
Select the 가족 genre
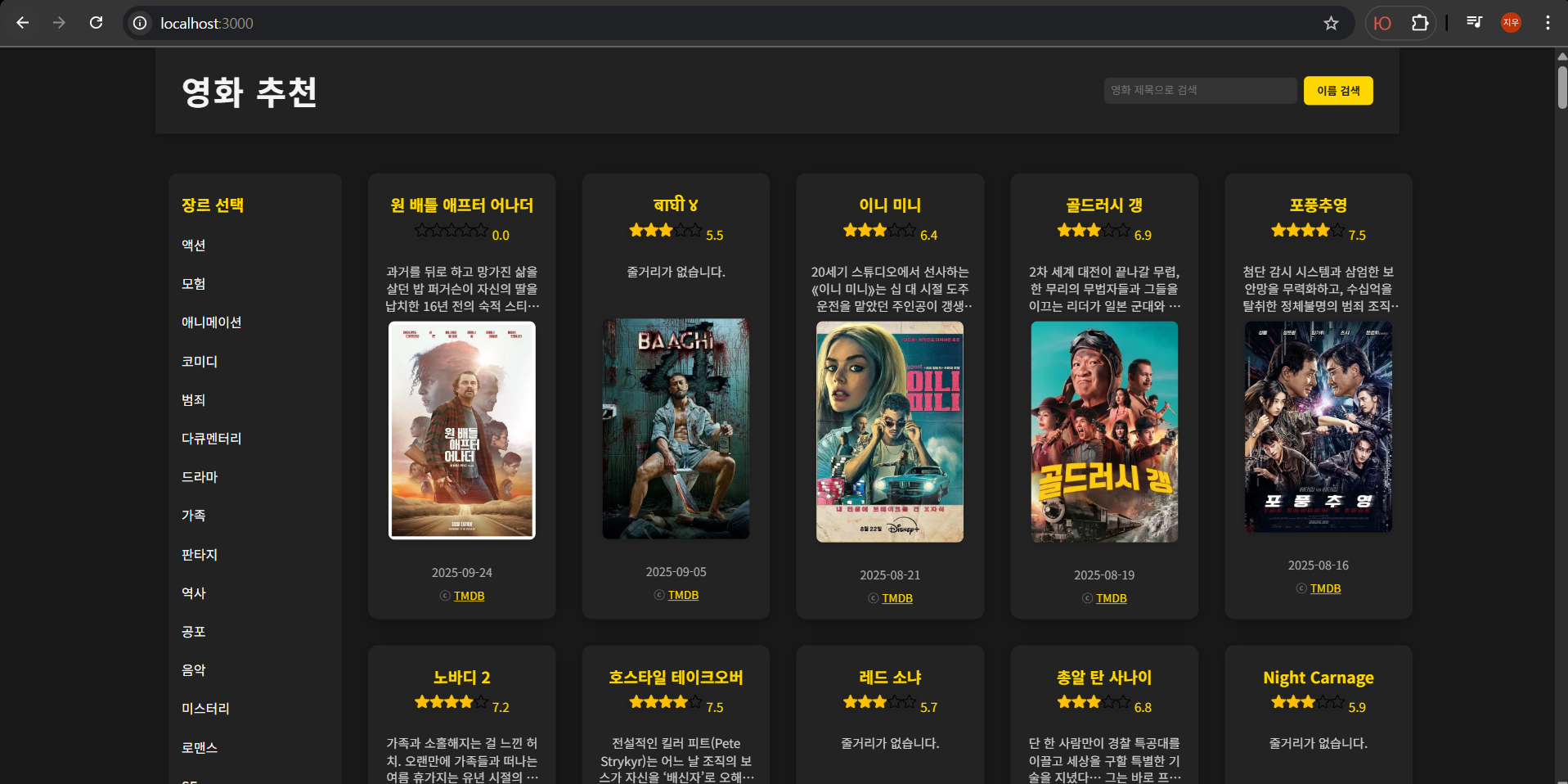pos(194,515)
